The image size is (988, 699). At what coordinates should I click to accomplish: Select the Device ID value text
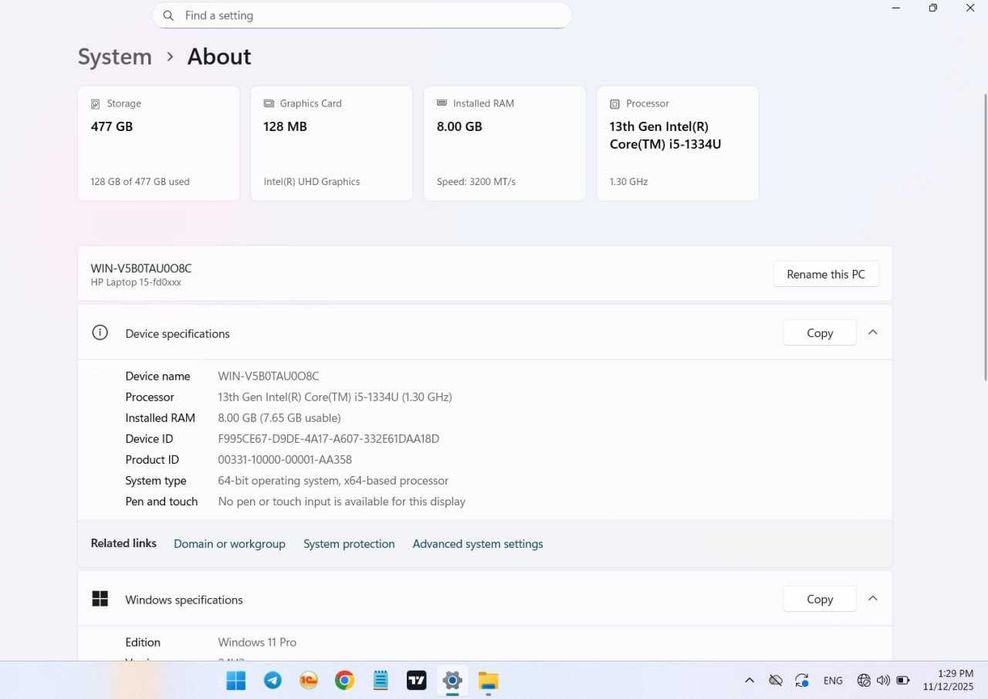pos(328,439)
